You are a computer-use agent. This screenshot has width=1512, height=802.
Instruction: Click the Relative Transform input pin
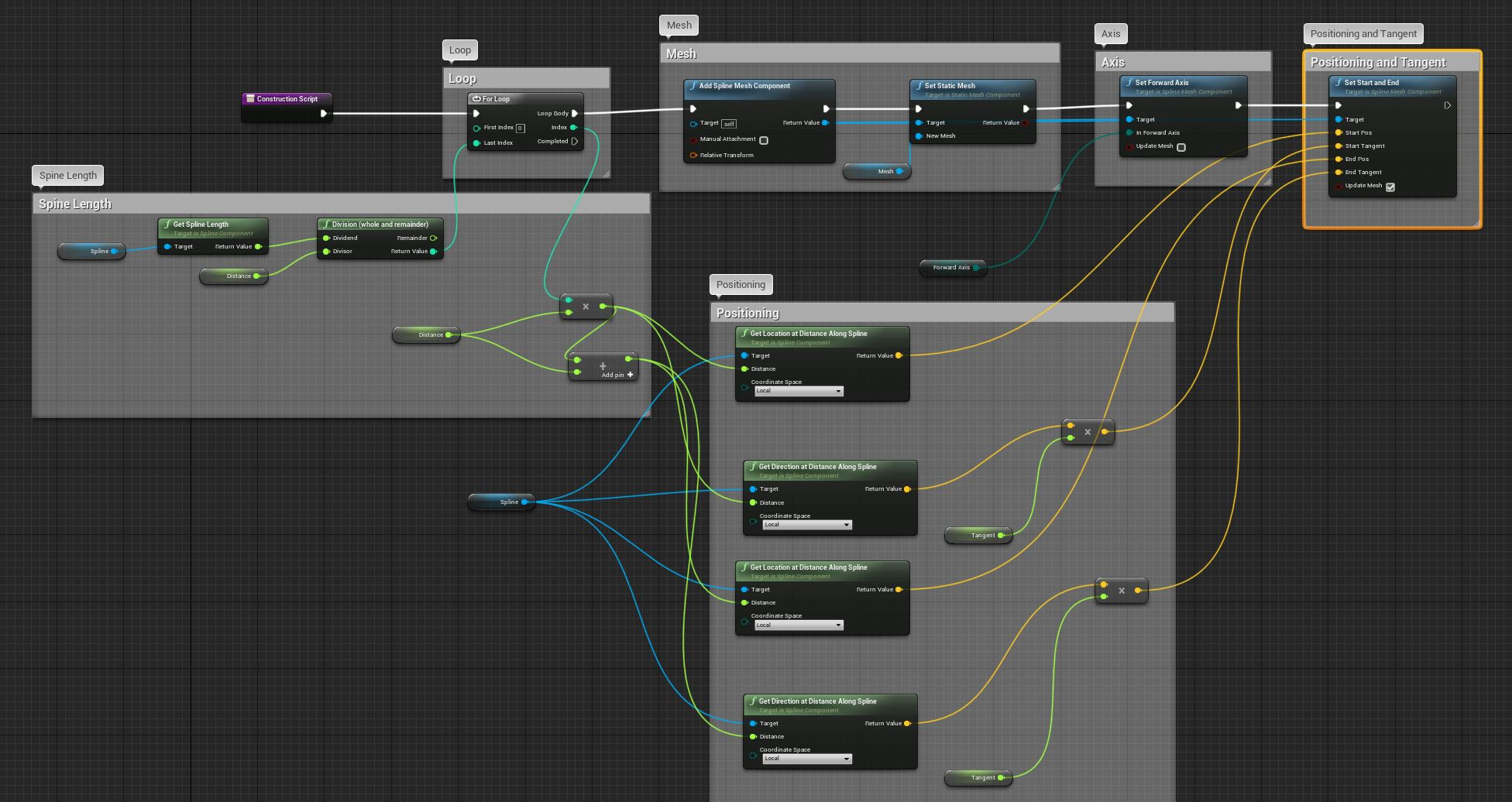click(x=693, y=156)
